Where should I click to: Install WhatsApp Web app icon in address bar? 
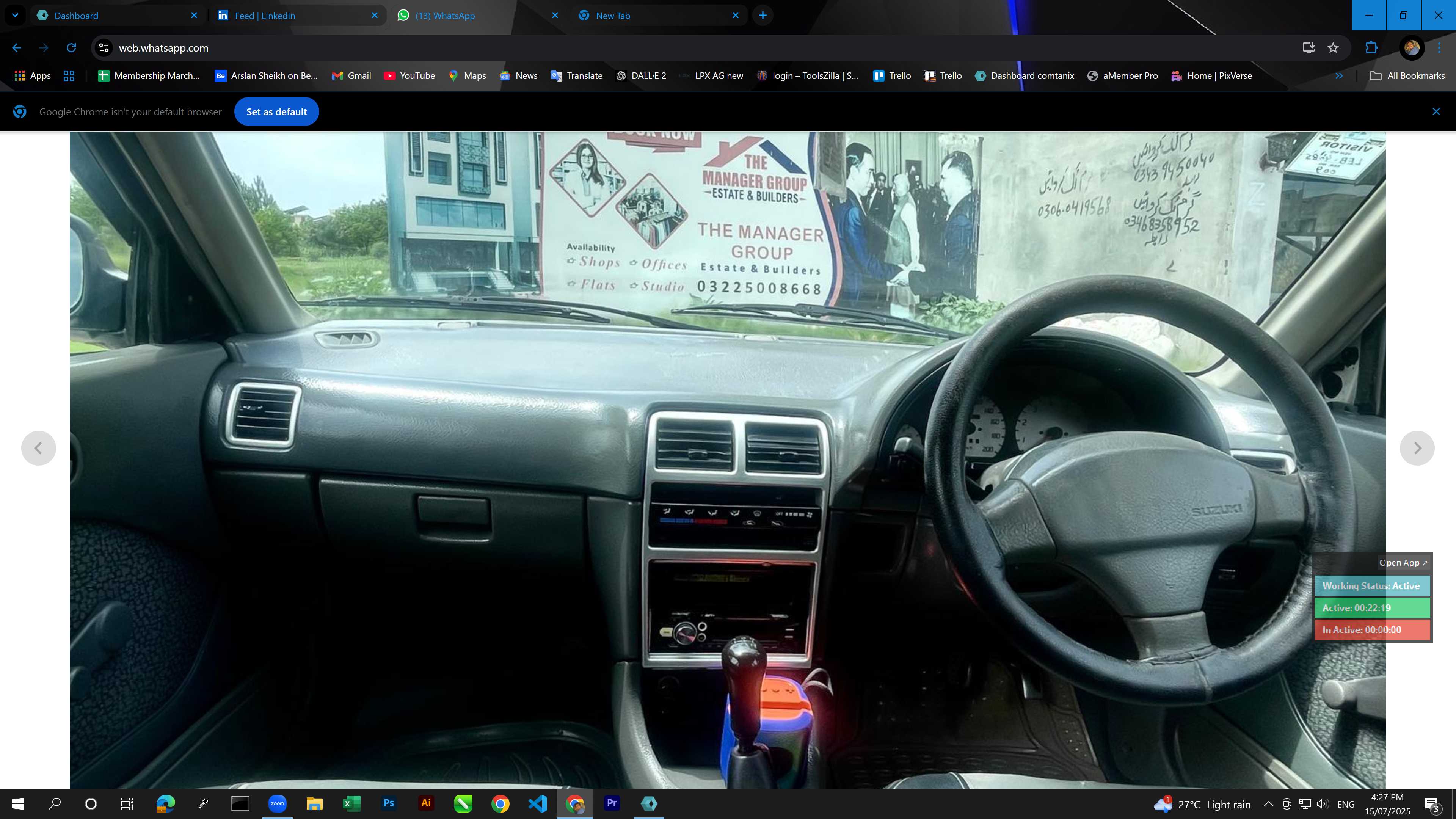click(x=1309, y=48)
